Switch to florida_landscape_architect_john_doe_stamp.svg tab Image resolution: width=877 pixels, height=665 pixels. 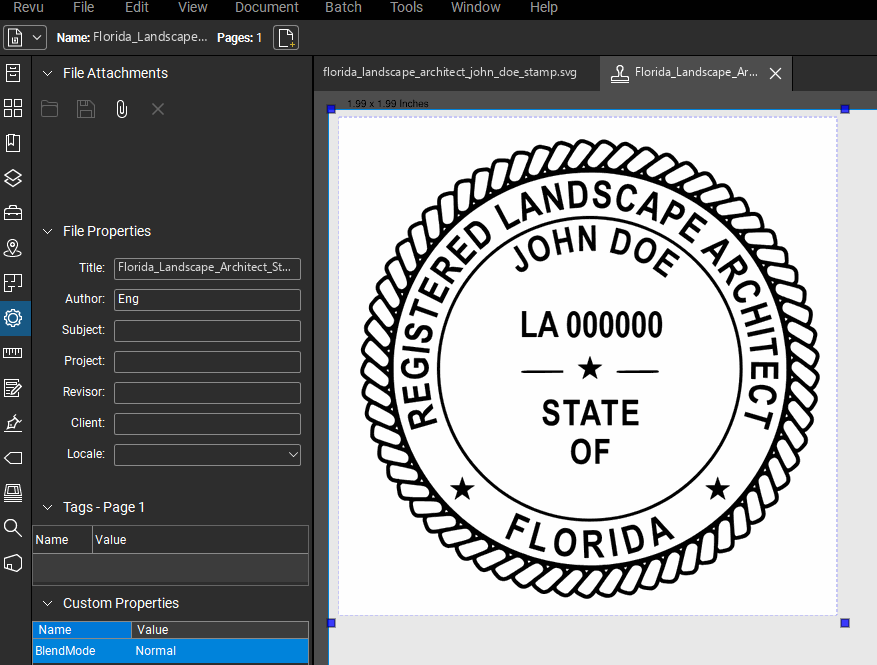point(450,73)
